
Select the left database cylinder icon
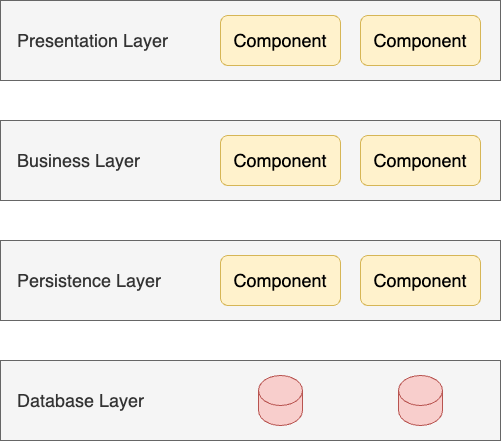[x=280, y=400]
